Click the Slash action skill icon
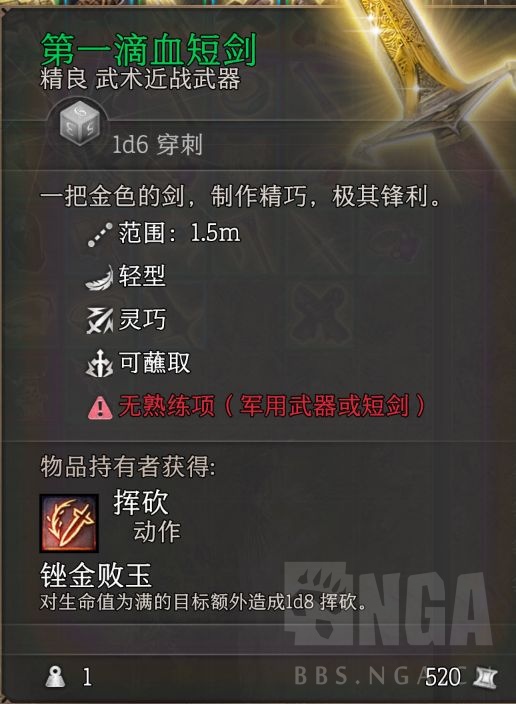516x704 pixels. point(69,523)
